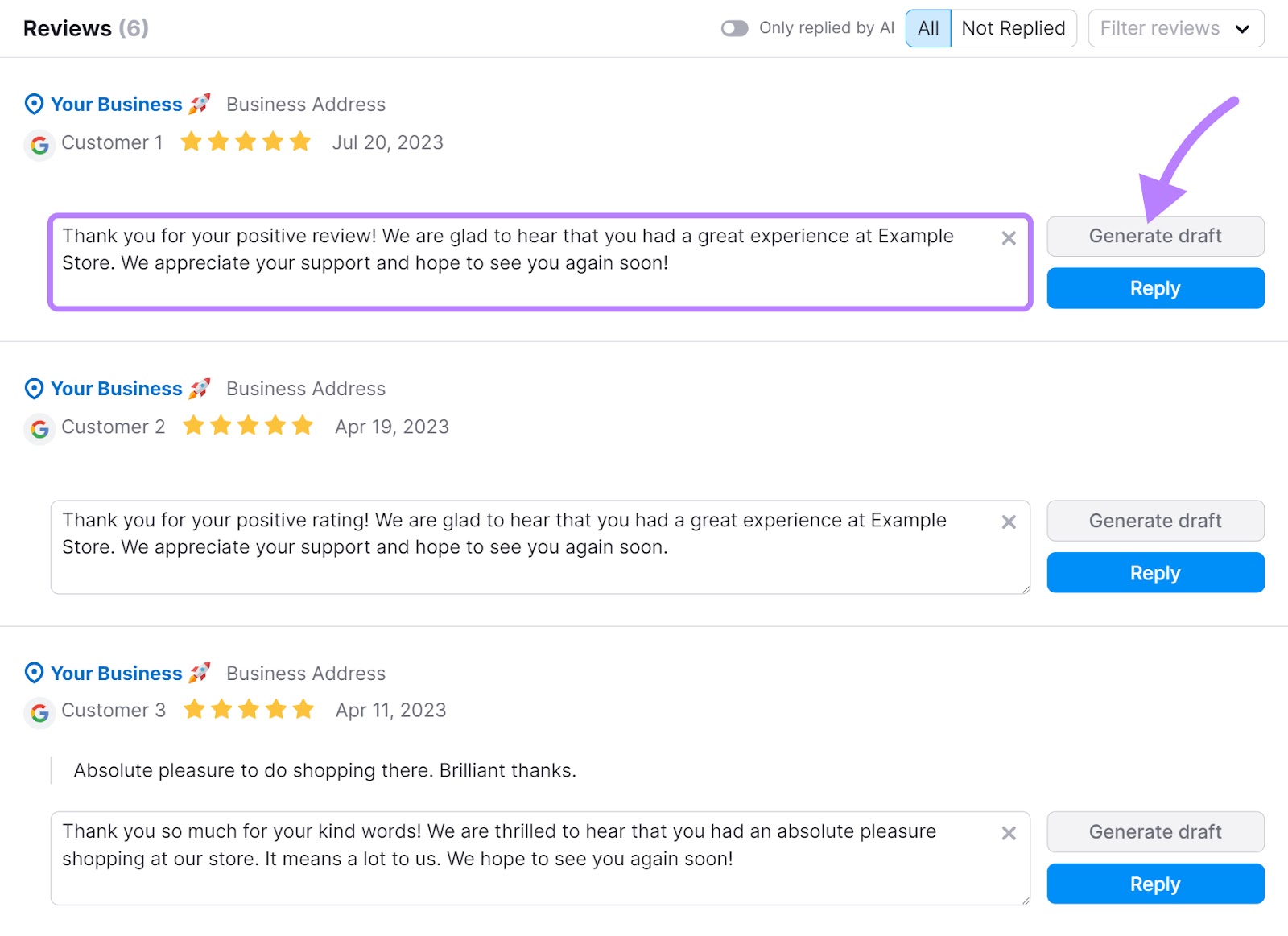Switch to the Not Replied tab

click(x=1013, y=27)
